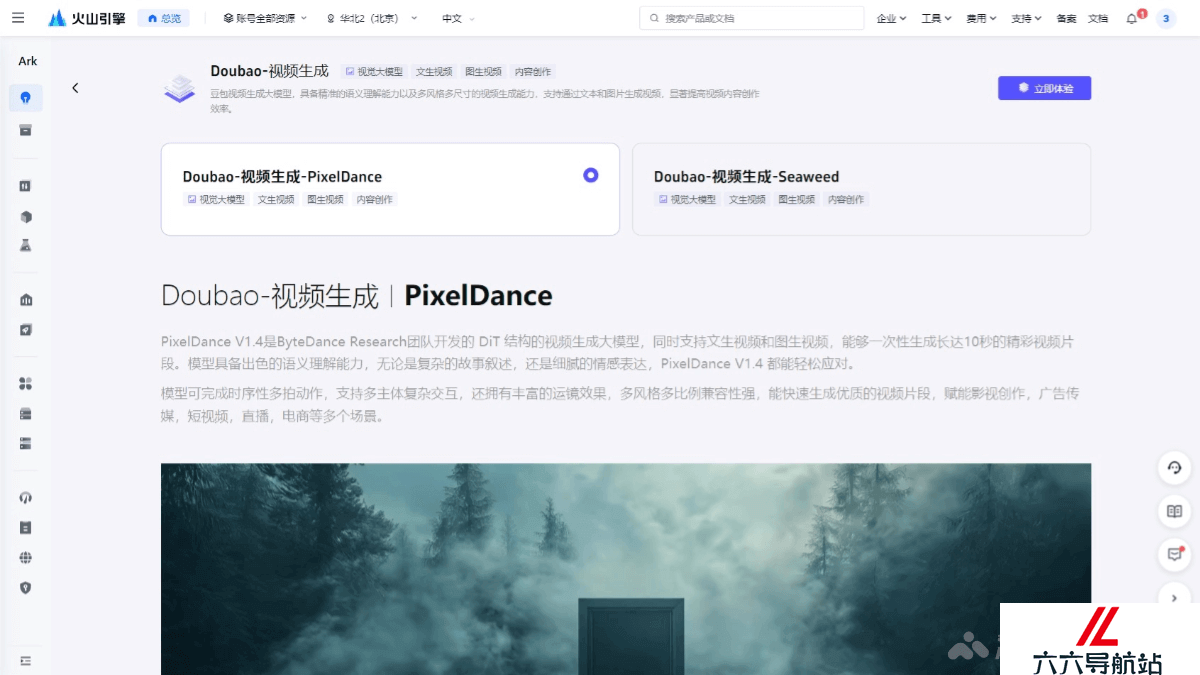Click 图生视频 tag on the PixelDance card
This screenshot has height=675, width=1200.
click(x=325, y=200)
